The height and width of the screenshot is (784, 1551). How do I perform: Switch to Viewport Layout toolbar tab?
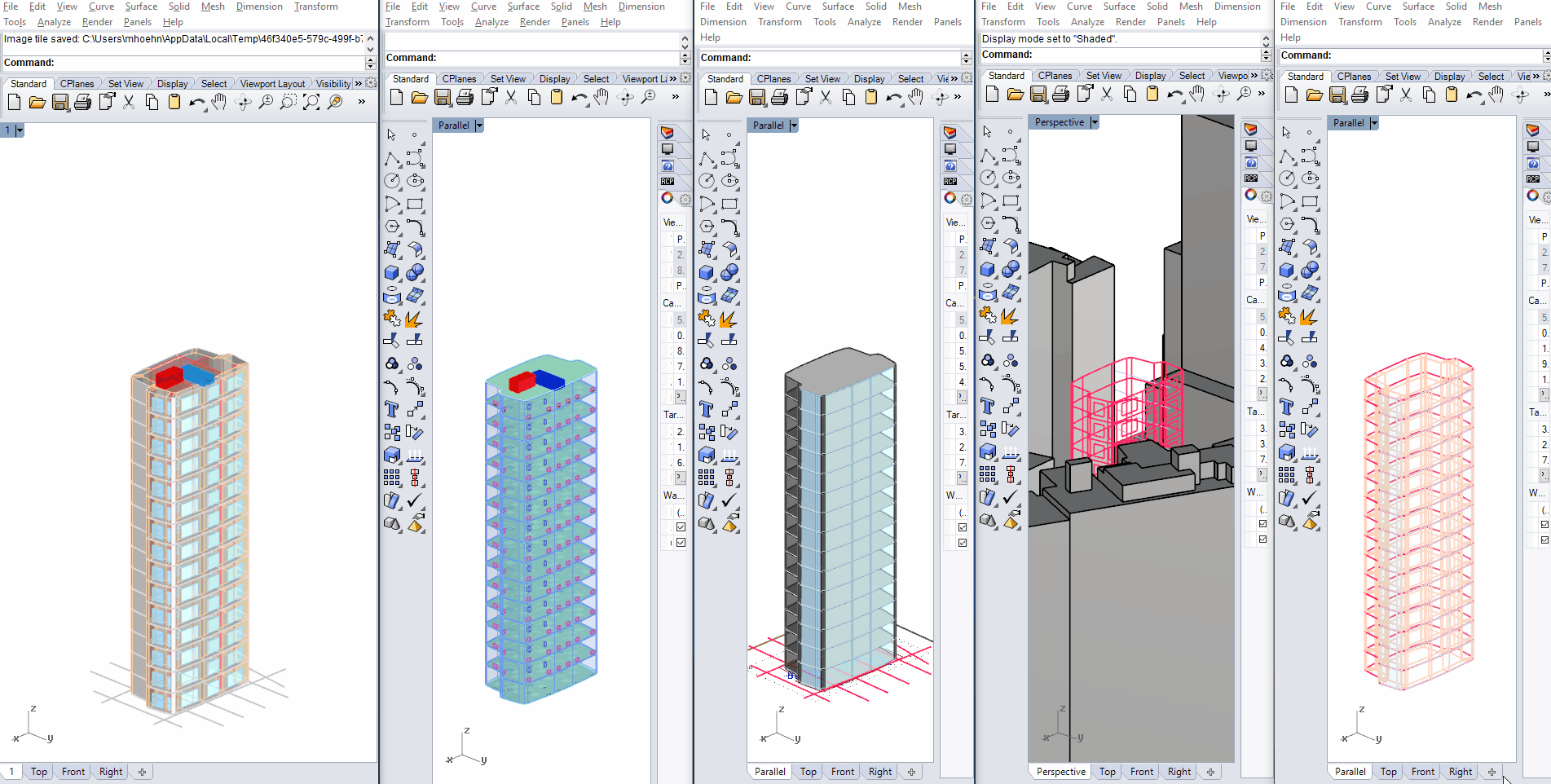tap(272, 84)
